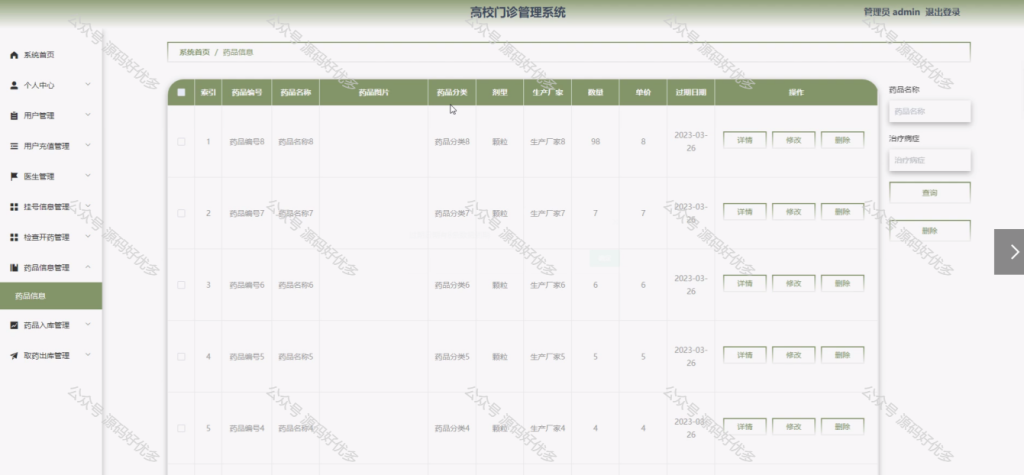Click the 药品编号 column header
This screenshot has height=475, width=1024.
point(247,92)
